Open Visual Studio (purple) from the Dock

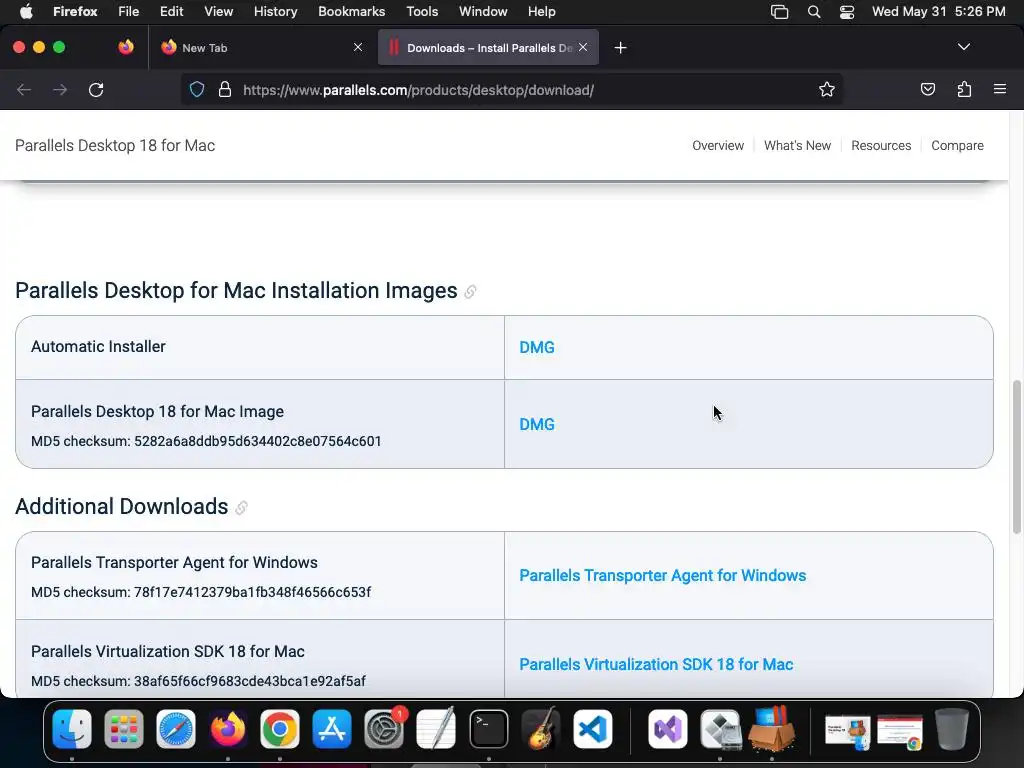[667, 729]
